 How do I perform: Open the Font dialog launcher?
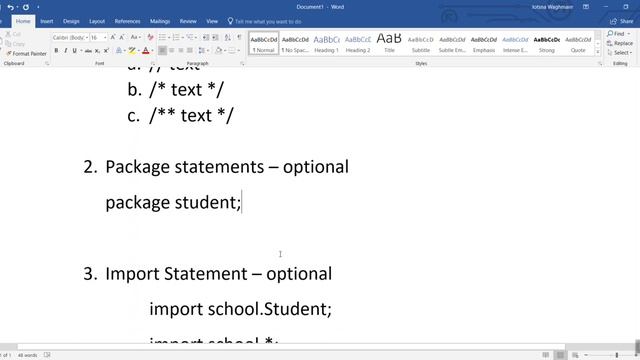click(153, 64)
